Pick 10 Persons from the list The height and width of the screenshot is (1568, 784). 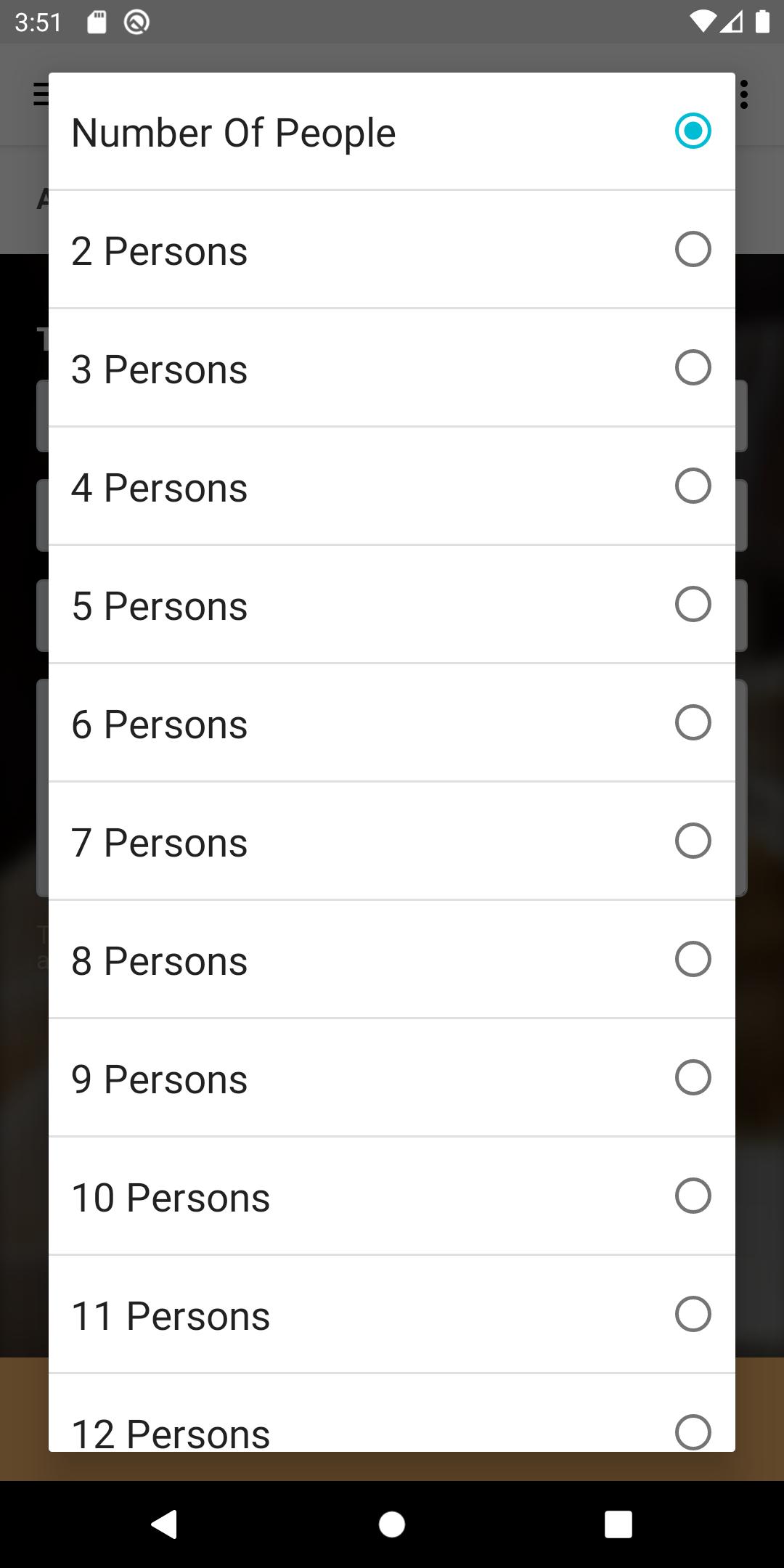coord(392,1196)
